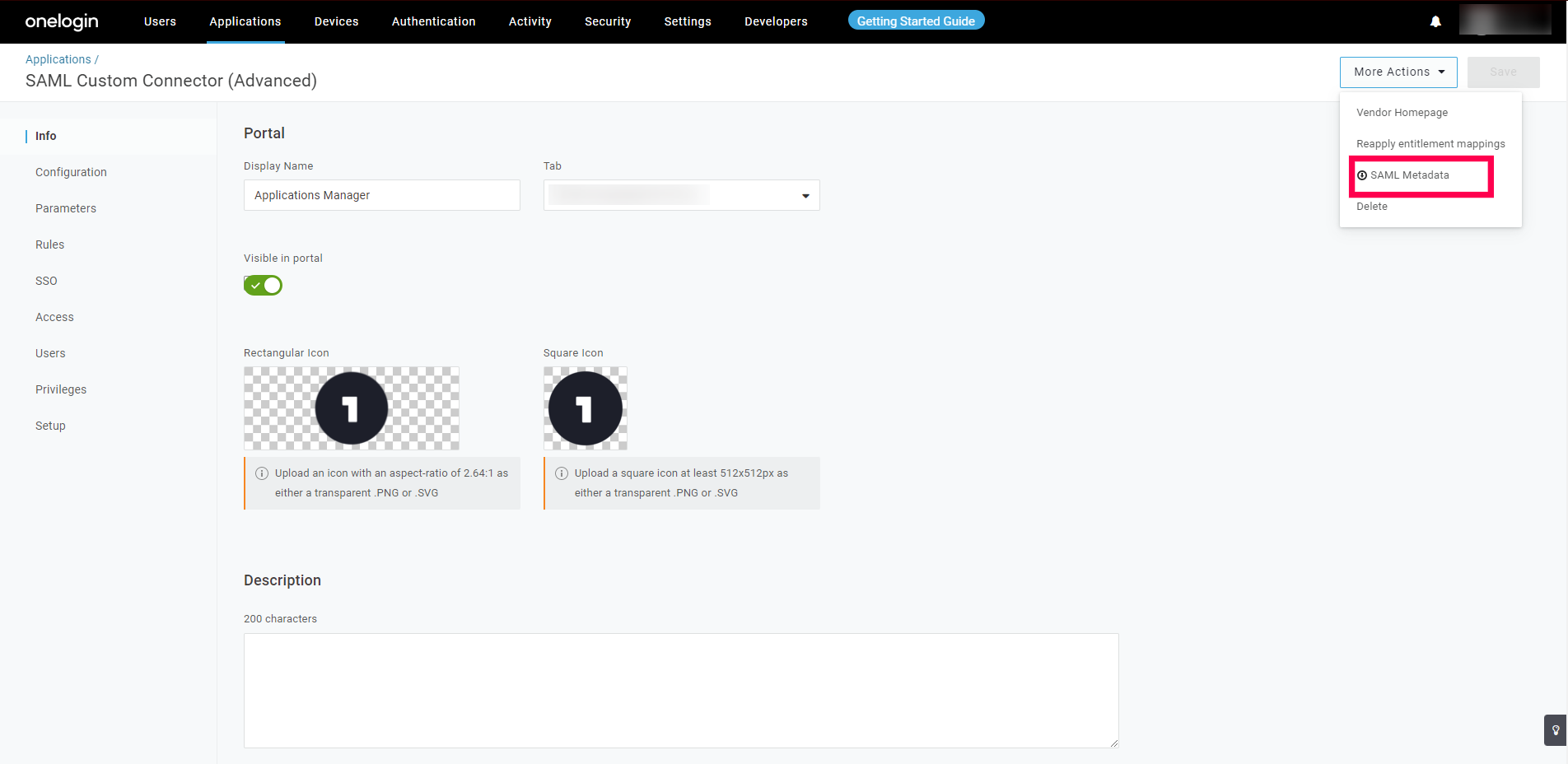Toggle the Visible in portal switch
Image resolution: width=1568 pixels, height=764 pixels.
click(263, 285)
